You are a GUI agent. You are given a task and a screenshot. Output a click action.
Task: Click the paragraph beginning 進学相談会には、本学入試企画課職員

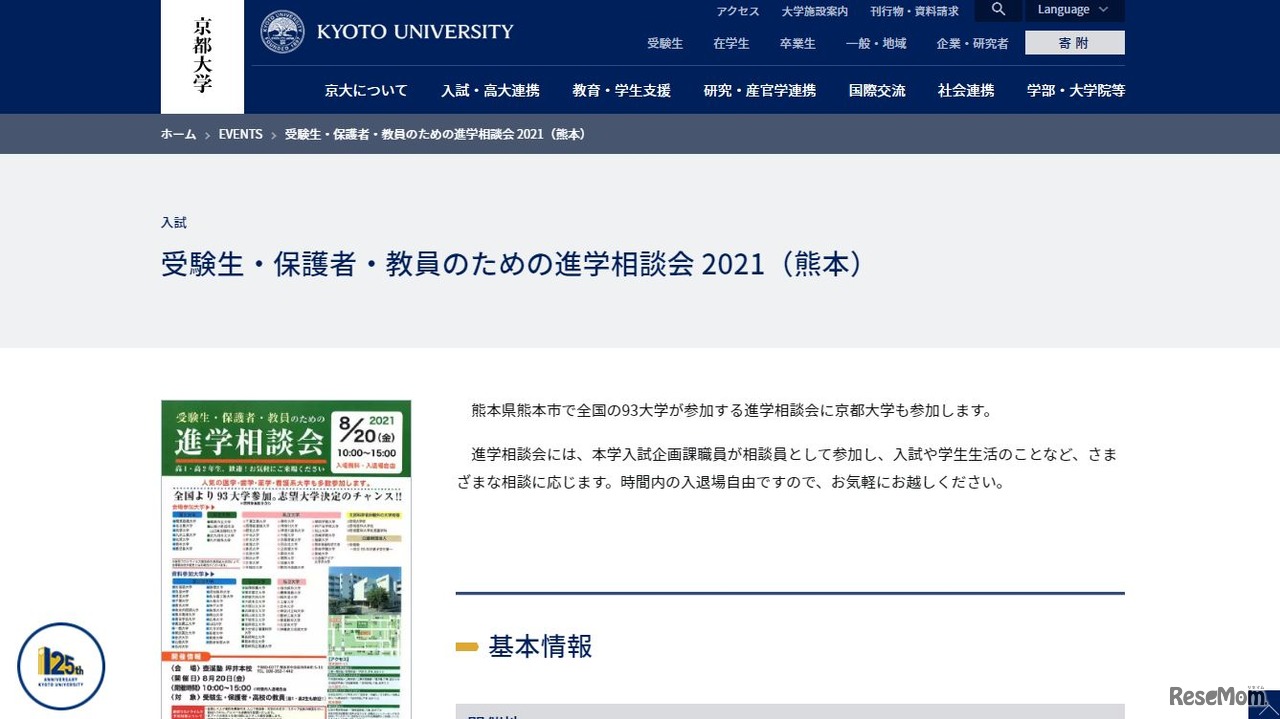tap(787, 468)
